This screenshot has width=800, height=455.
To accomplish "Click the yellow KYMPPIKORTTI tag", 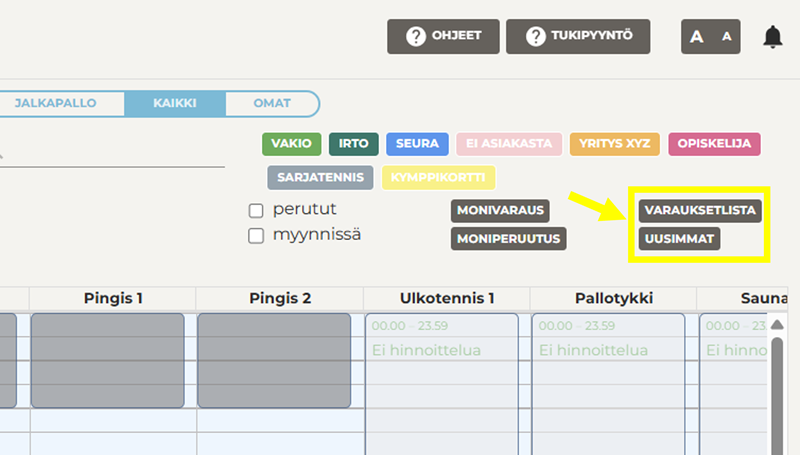I will (x=439, y=178).
